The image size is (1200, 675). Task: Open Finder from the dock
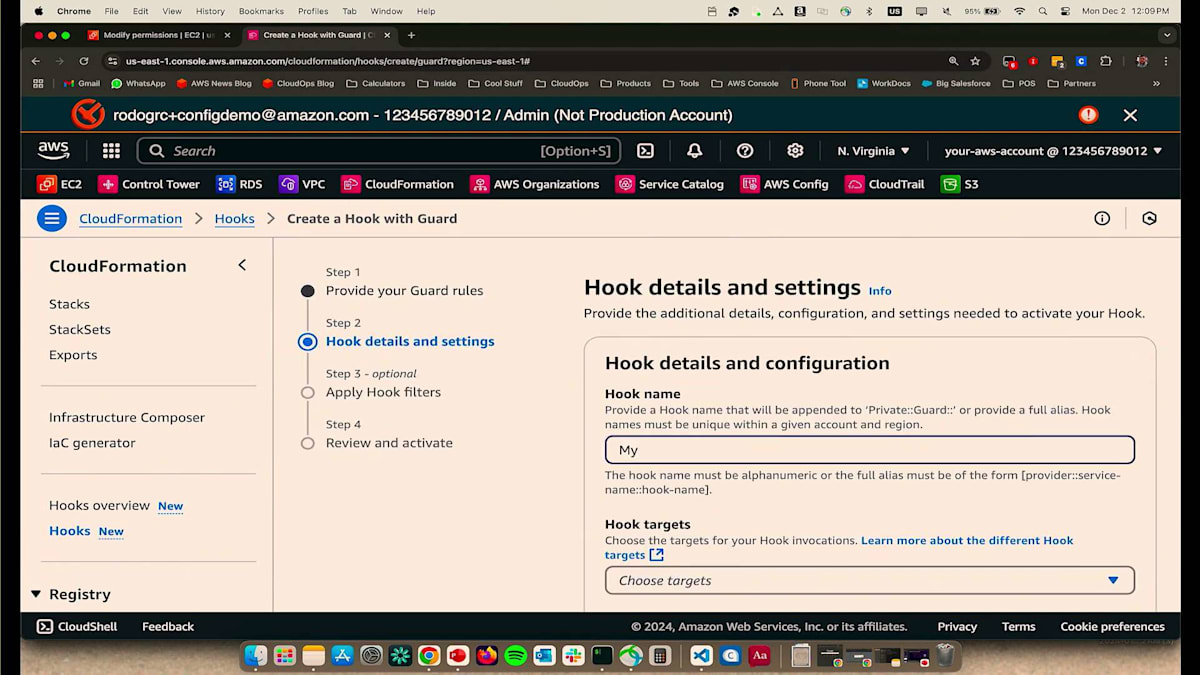(x=256, y=656)
